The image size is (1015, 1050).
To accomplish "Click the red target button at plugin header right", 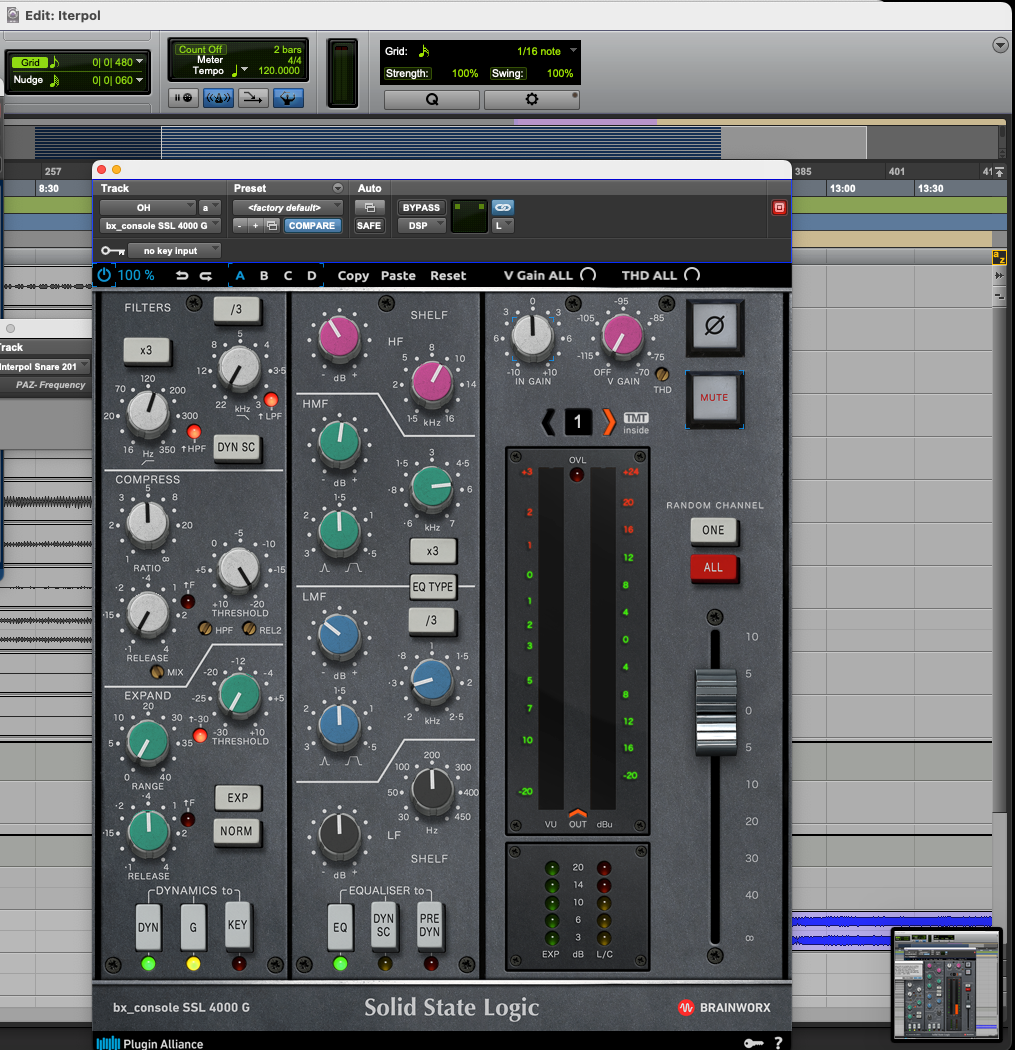I will tap(779, 208).
